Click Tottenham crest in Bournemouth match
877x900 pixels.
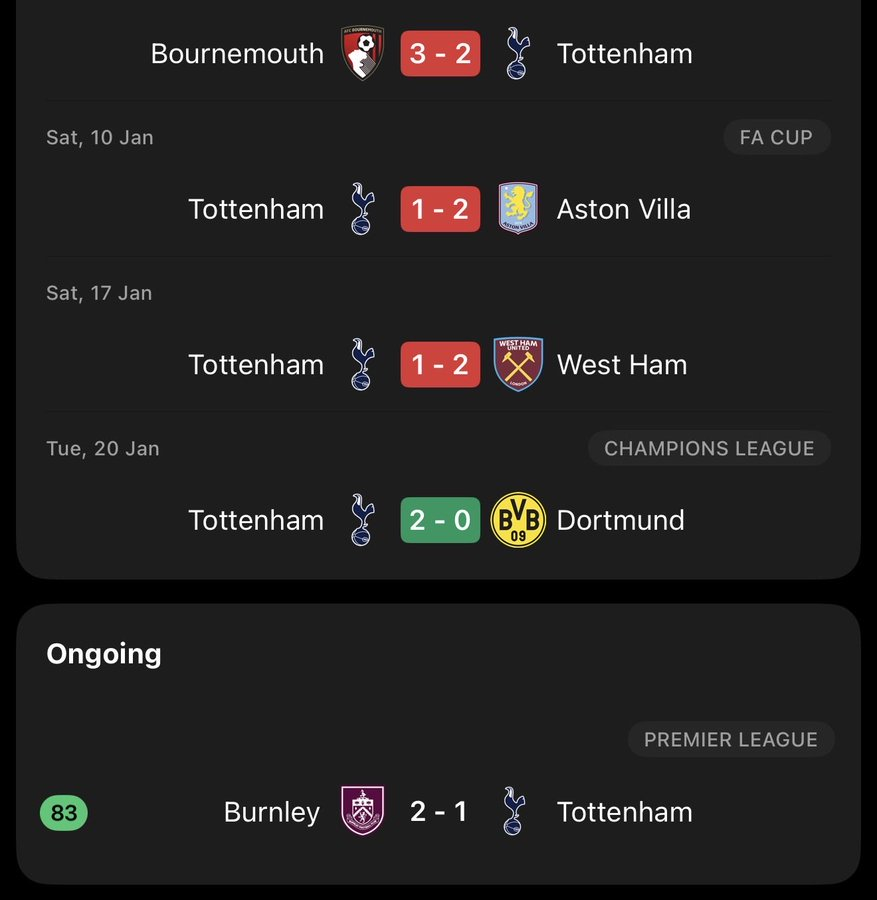[518, 53]
